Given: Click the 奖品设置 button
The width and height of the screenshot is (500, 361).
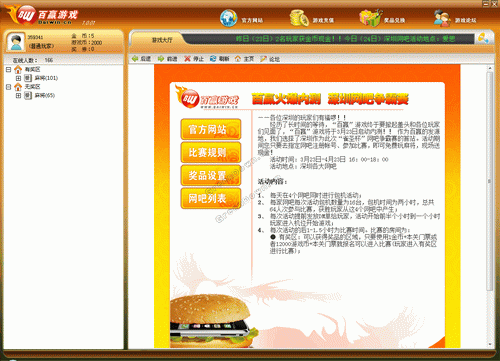Looking at the screenshot, I should coord(211,175).
